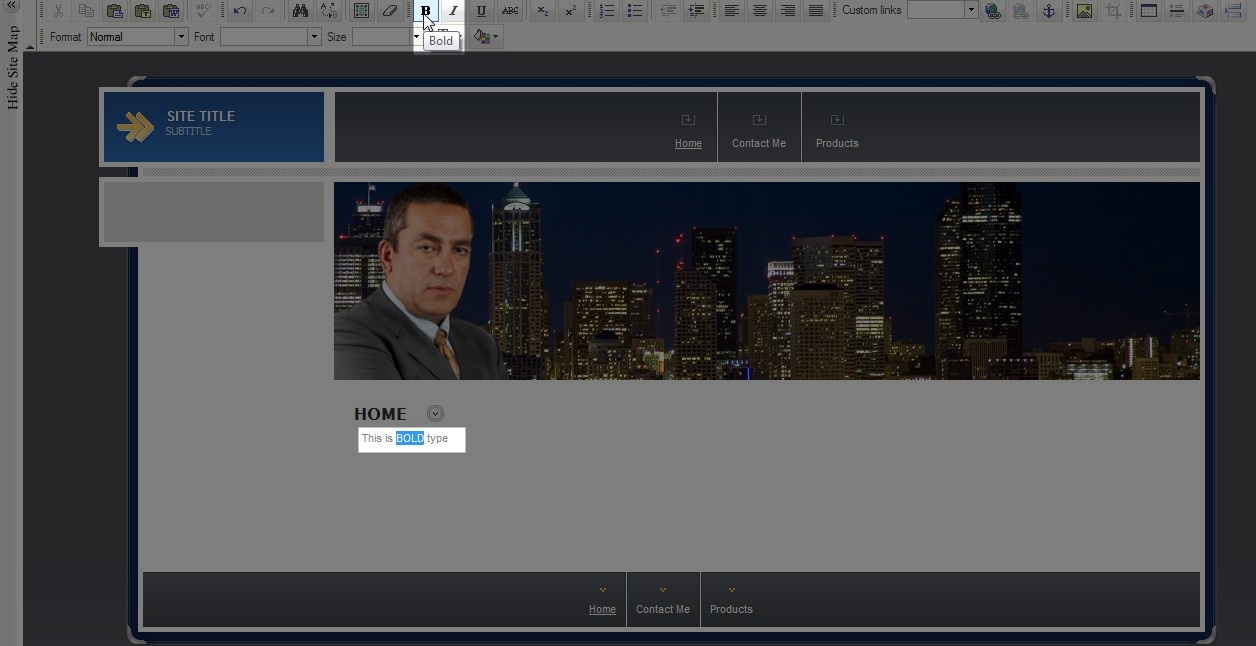Click the Bold formatting button

pyautogui.click(x=425, y=11)
